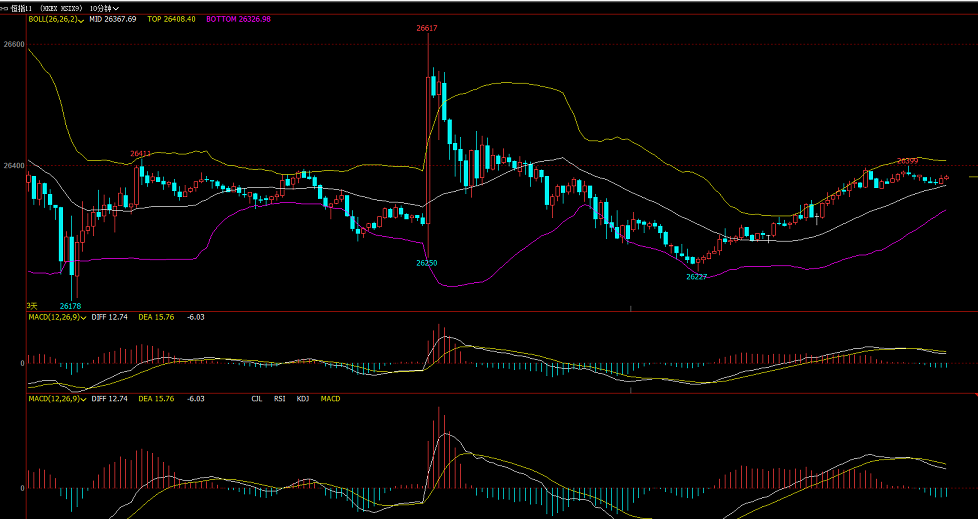Click the 恒指11 instrument name
Image resolution: width=978 pixels, height=519 pixels.
[x=22, y=7]
